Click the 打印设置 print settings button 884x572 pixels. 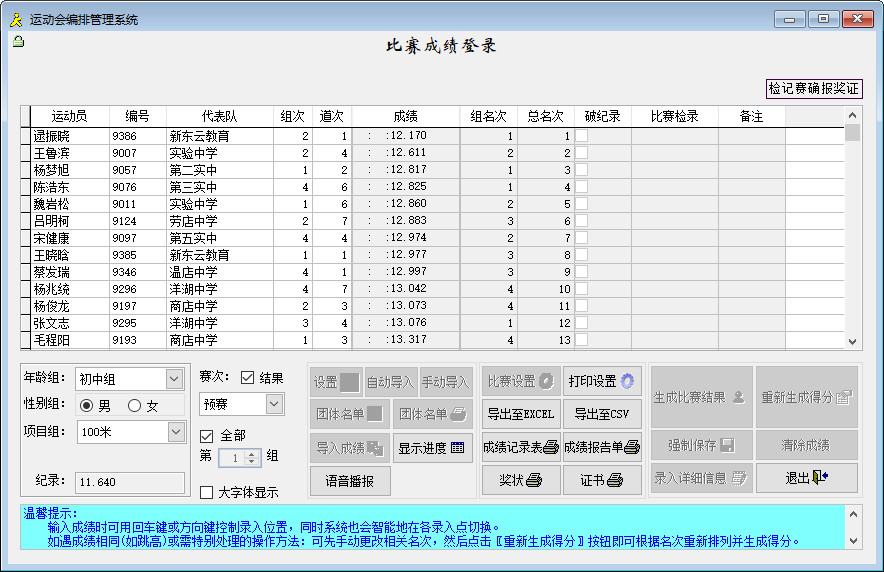[x=602, y=381]
